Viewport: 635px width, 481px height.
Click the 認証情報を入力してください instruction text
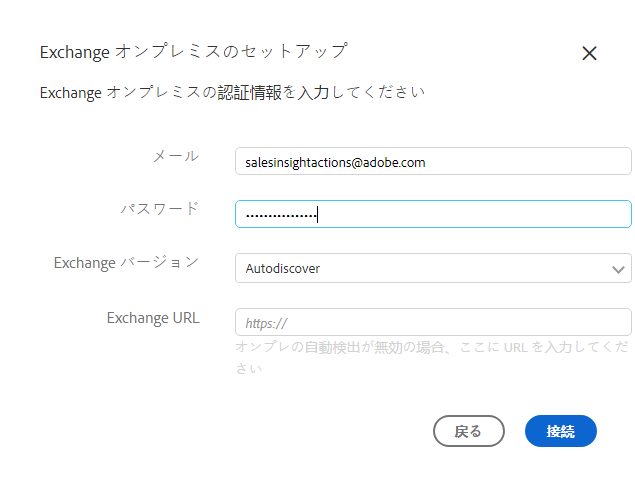(x=232, y=93)
